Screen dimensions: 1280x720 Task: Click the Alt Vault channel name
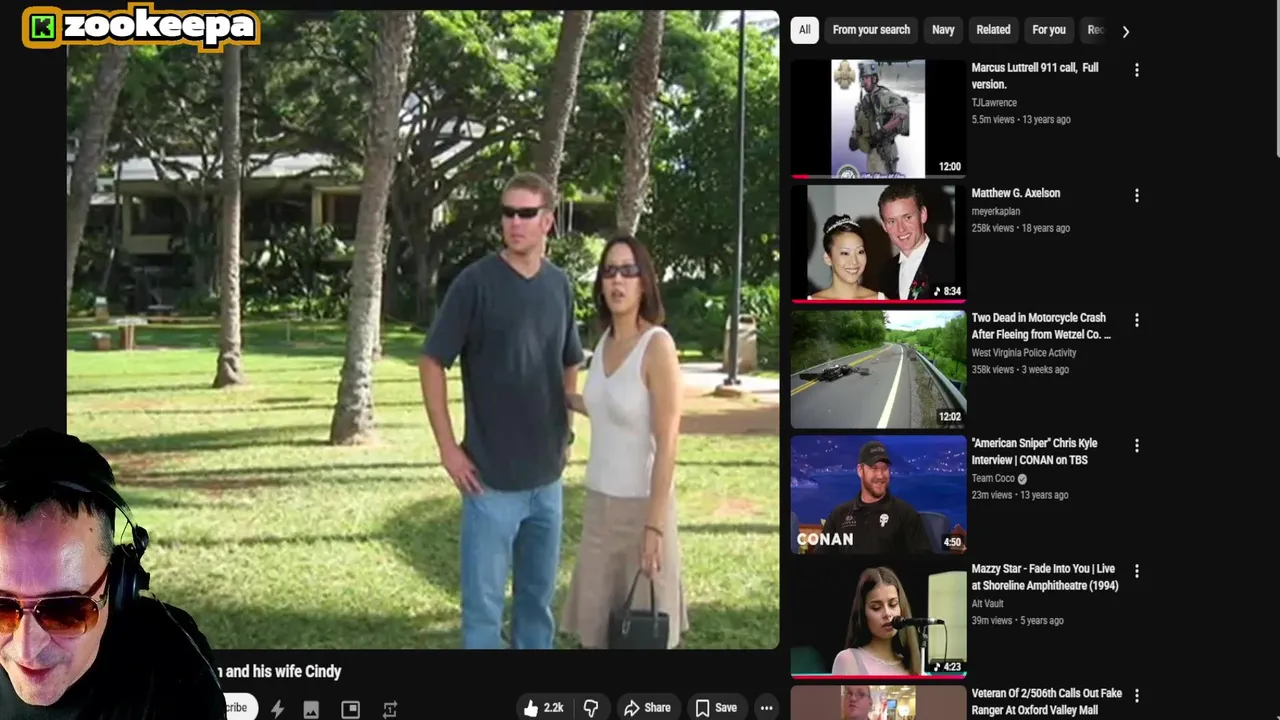coord(987,603)
